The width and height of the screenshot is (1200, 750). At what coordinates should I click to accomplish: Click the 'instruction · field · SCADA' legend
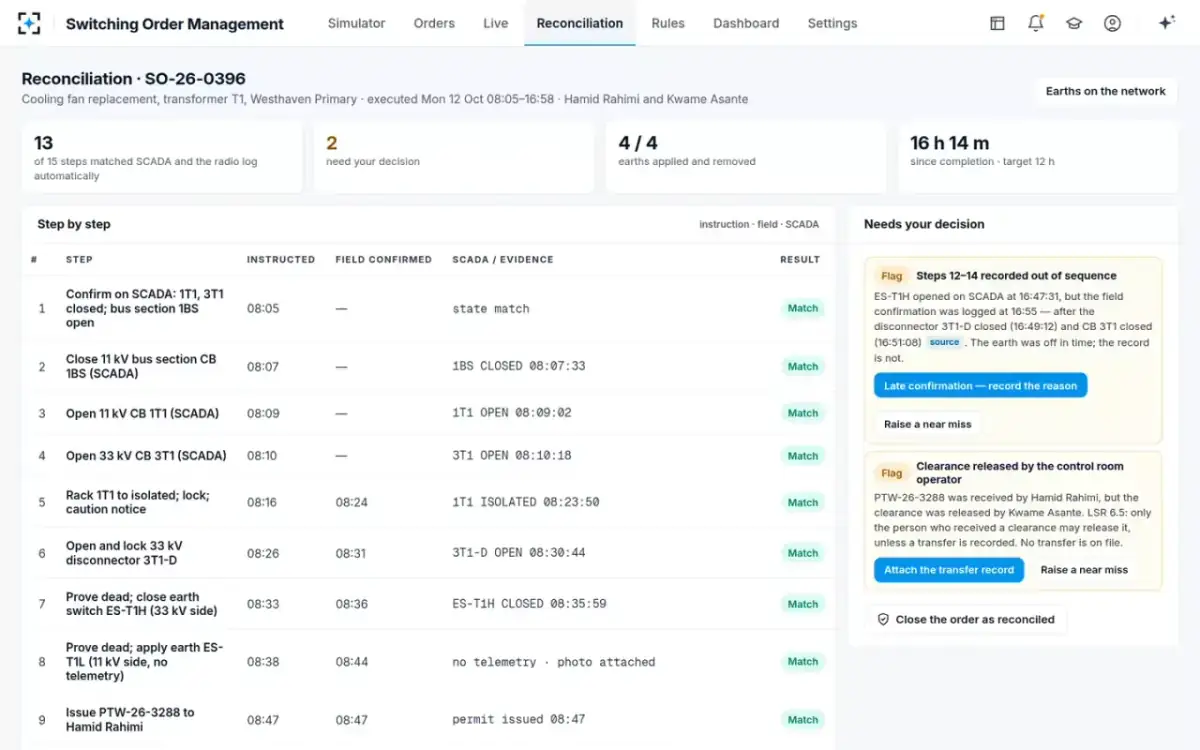tap(759, 225)
